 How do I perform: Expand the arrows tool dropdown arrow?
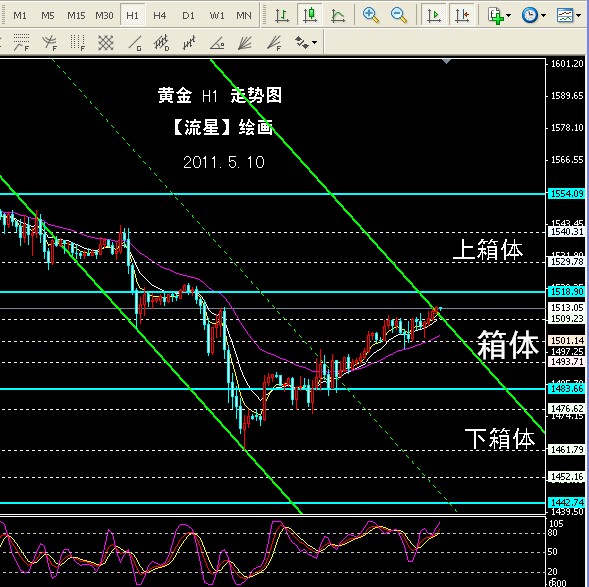(x=314, y=42)
